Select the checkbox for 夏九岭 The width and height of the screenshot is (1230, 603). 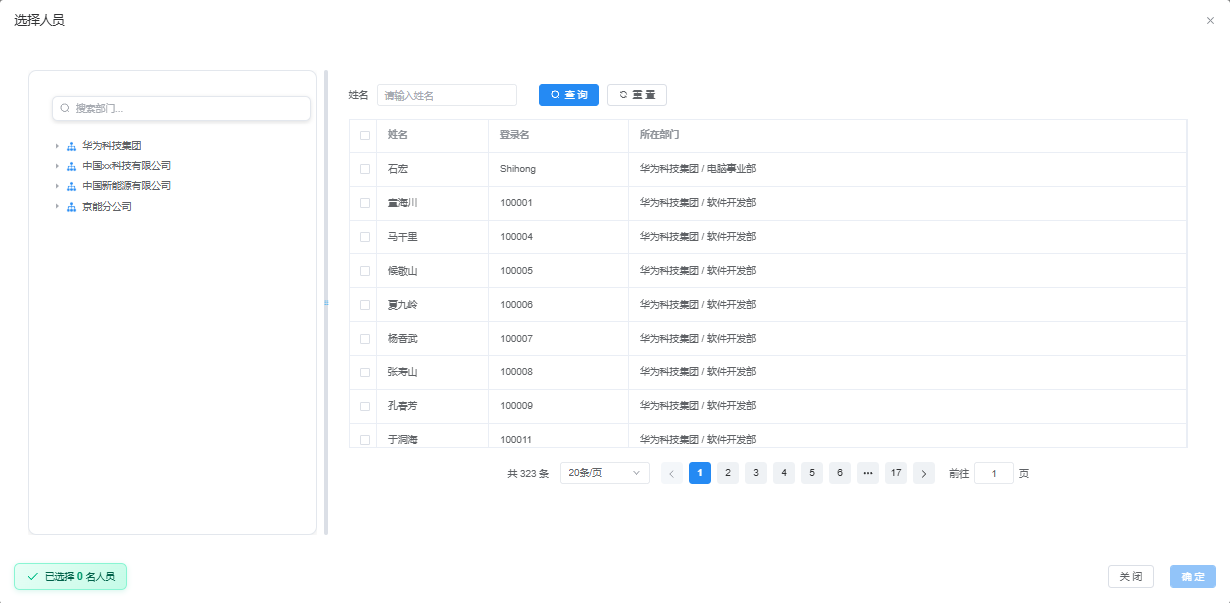365,305
